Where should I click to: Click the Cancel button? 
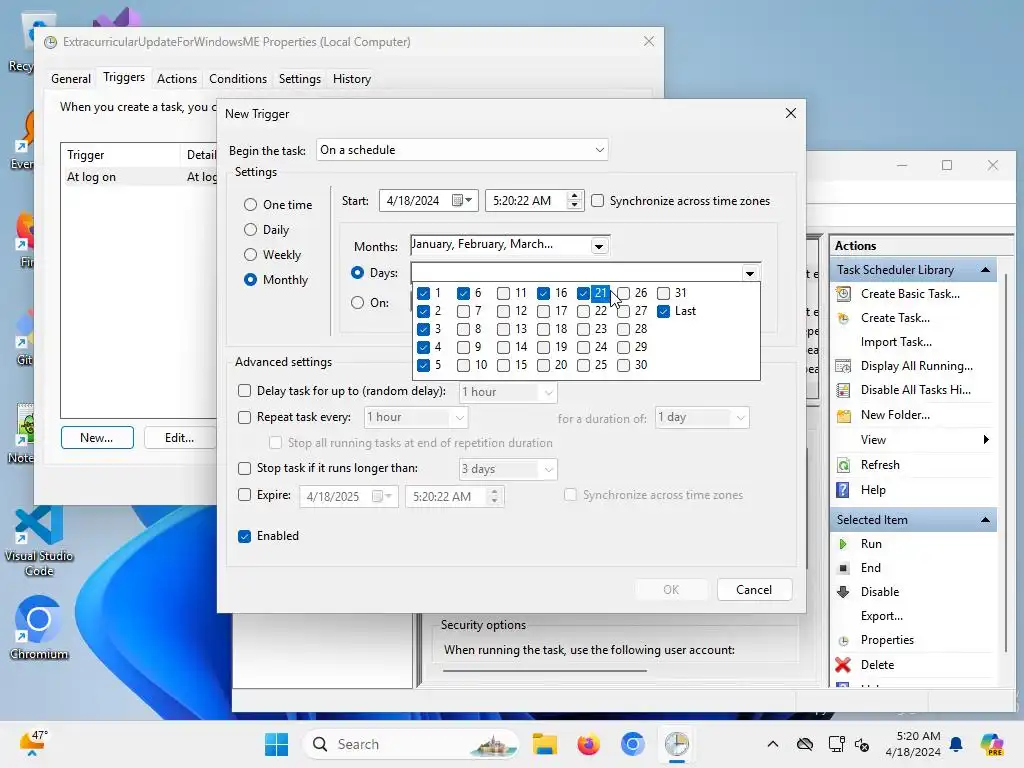point(754,590)
